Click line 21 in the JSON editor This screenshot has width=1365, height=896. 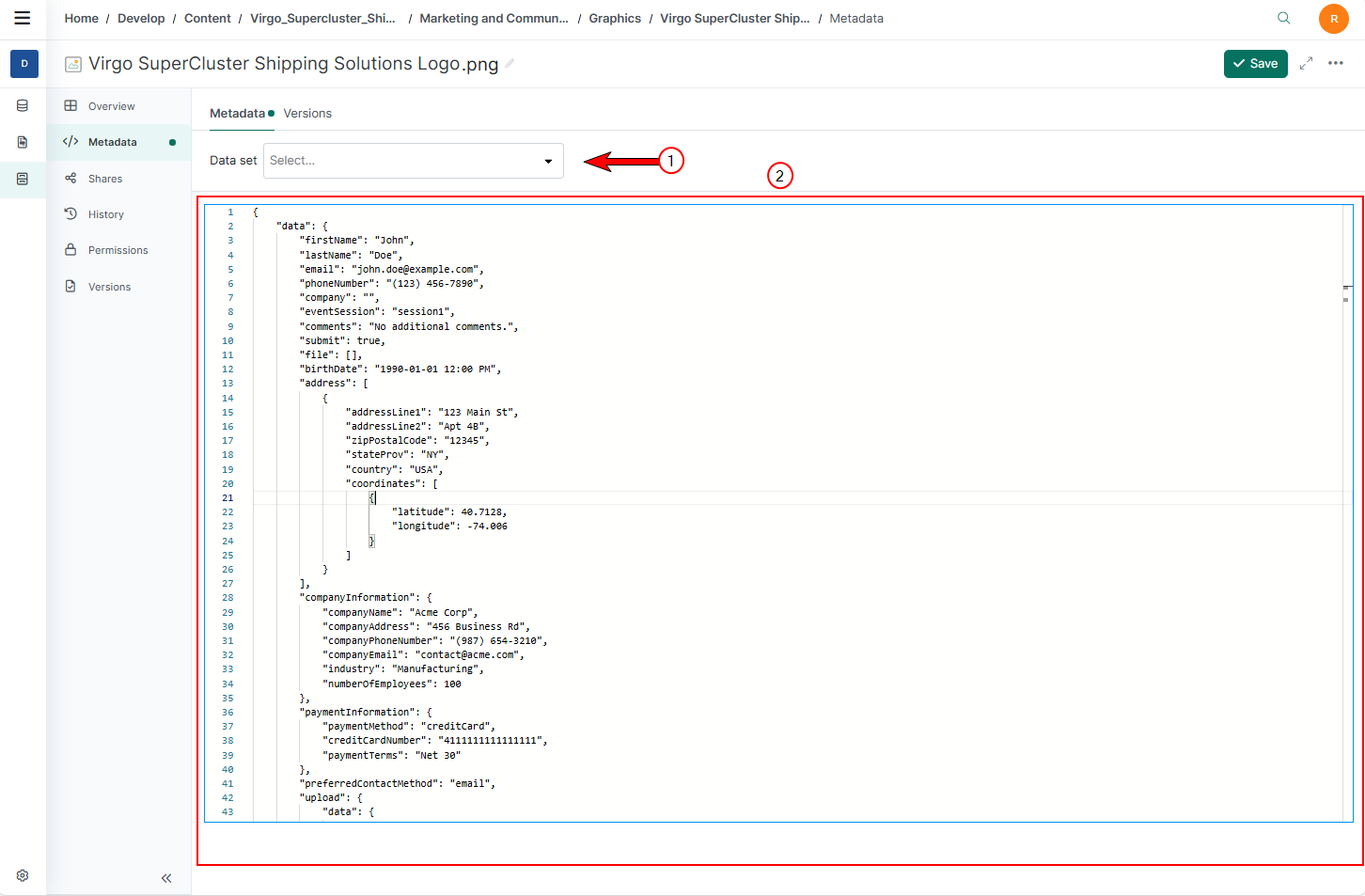[x=564, y=498]
